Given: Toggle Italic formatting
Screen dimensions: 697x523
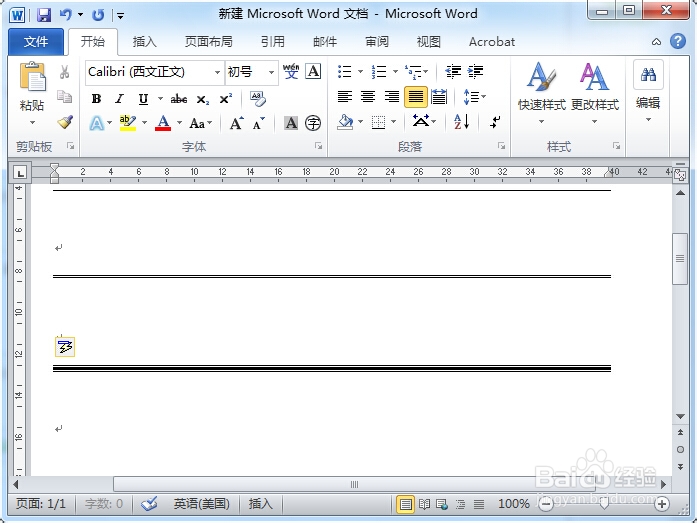Looking at the screenshot, I should 119,99.
